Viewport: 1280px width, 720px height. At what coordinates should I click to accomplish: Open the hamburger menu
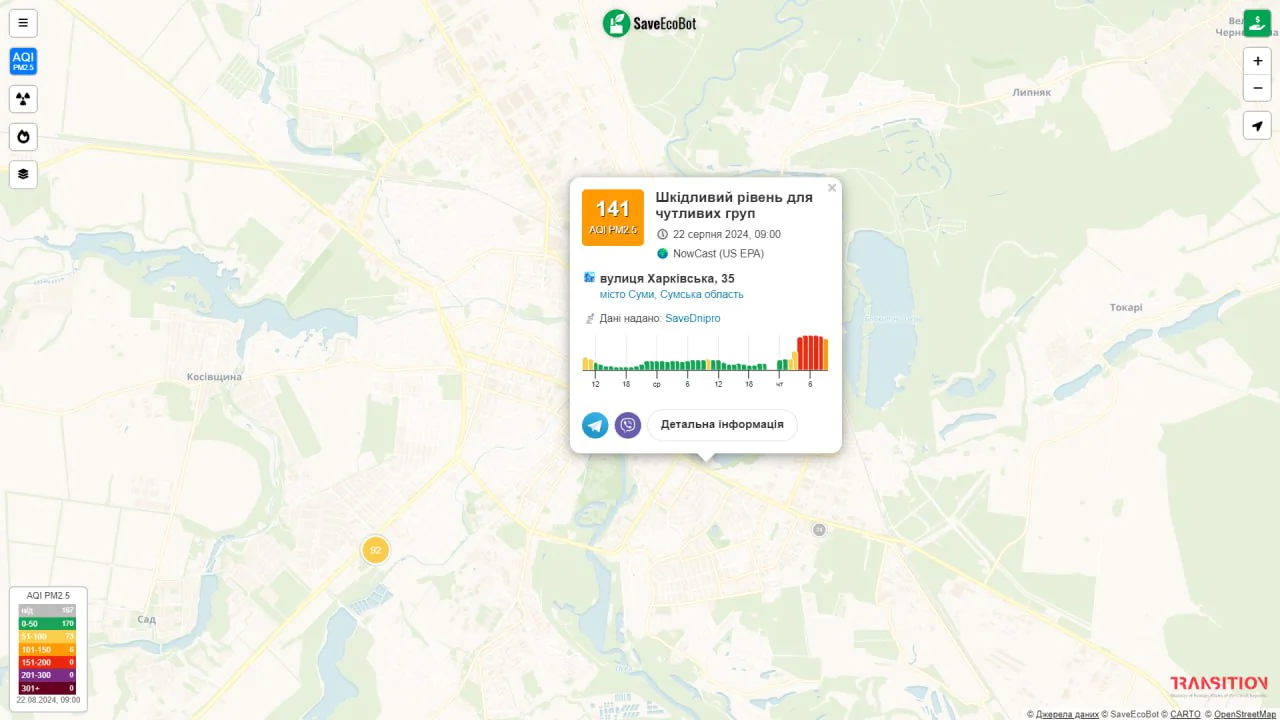point(23,23)
